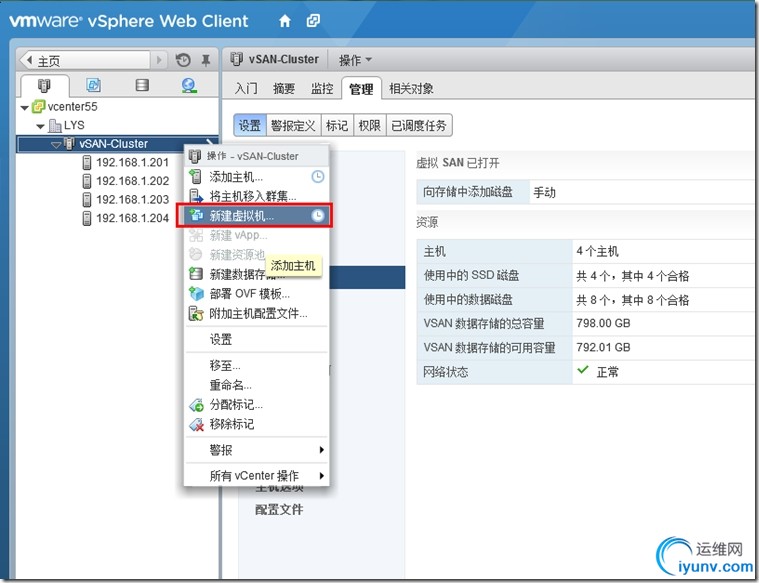Select the 设置 sub-tab button
The image size is (759, 583).
[x=250, y=125]
